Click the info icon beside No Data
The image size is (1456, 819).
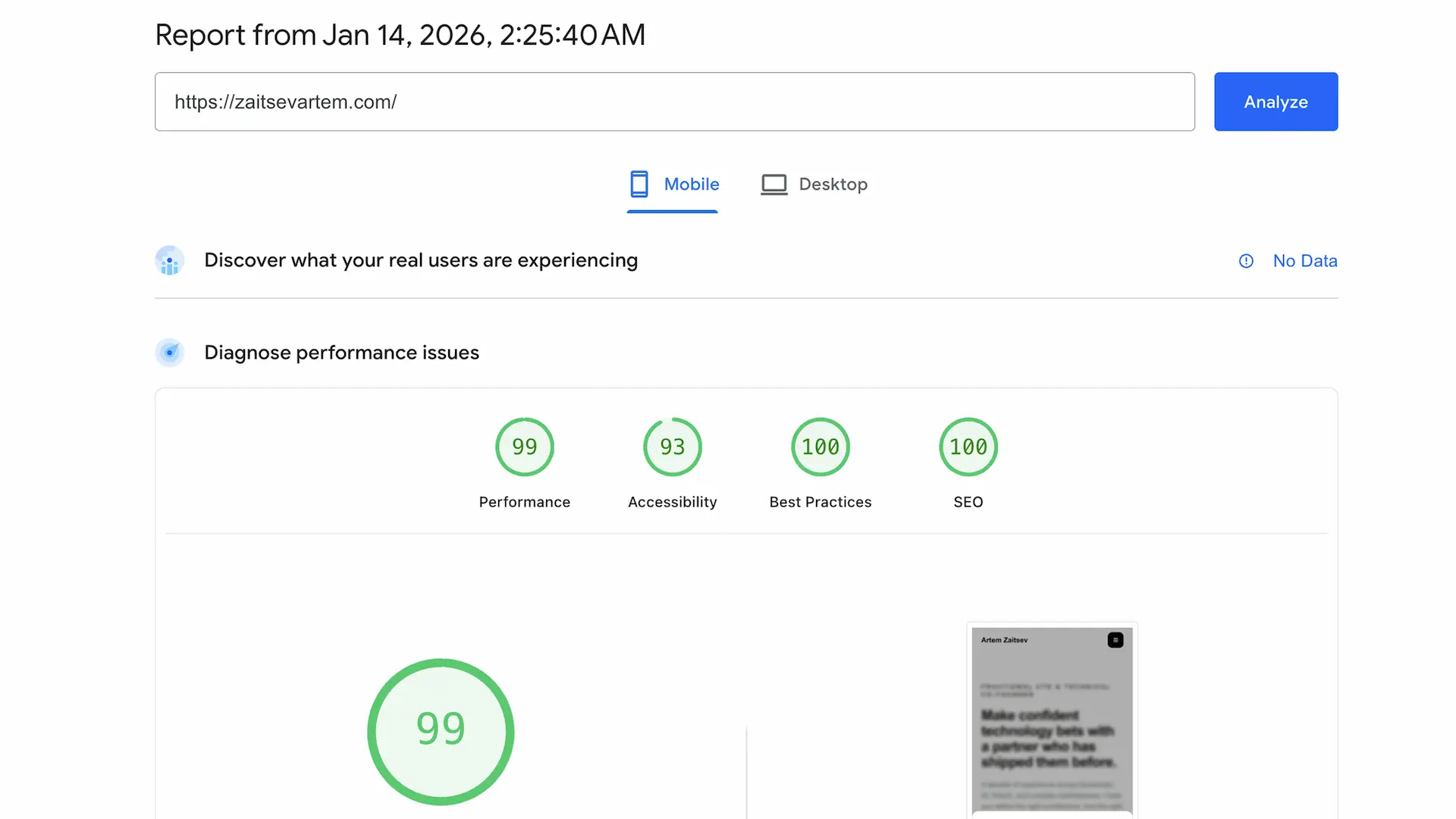[x=1246, y=260]
